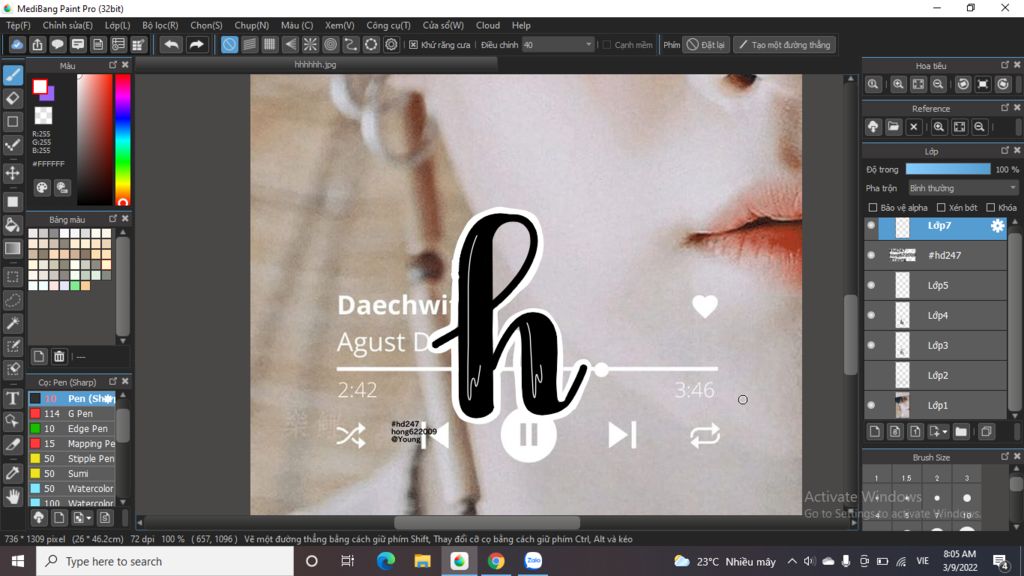Select the Lớp5 layer
Viewport: 1024px width, 576px height.
tap(936, 285)
